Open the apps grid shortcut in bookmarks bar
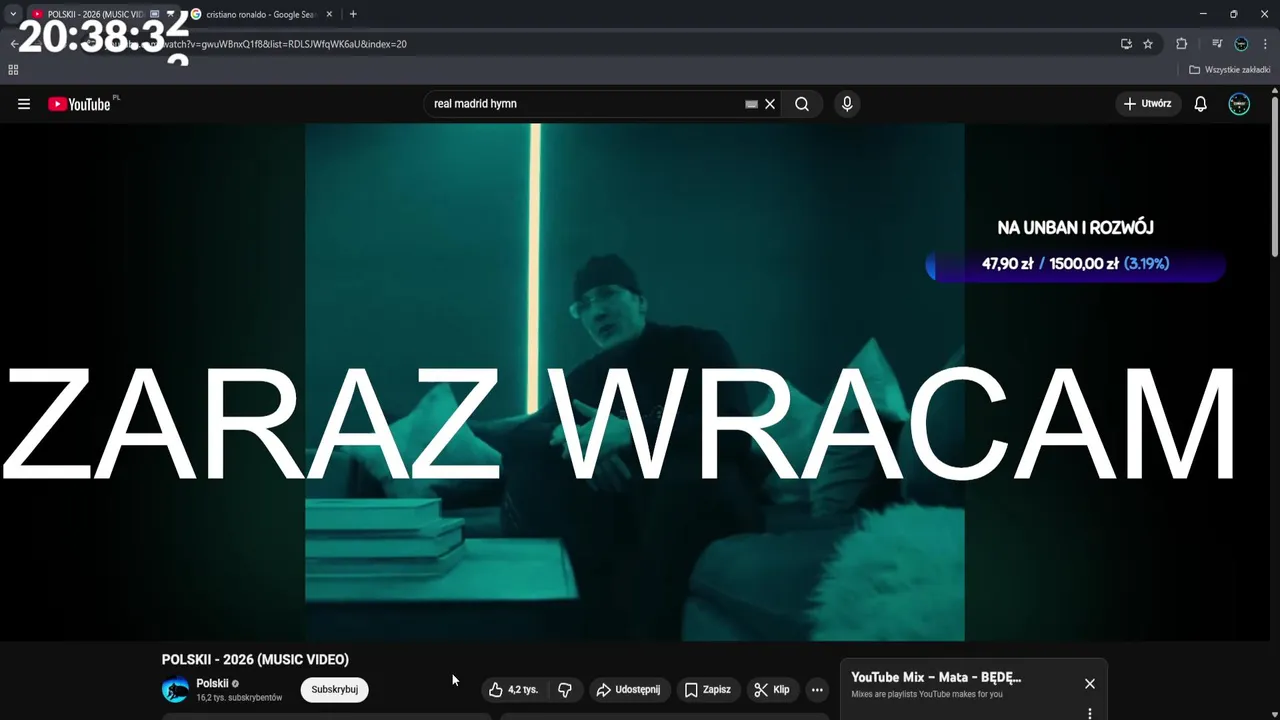Viewport: 1280px width, 720px height. (x=13, y=70)
